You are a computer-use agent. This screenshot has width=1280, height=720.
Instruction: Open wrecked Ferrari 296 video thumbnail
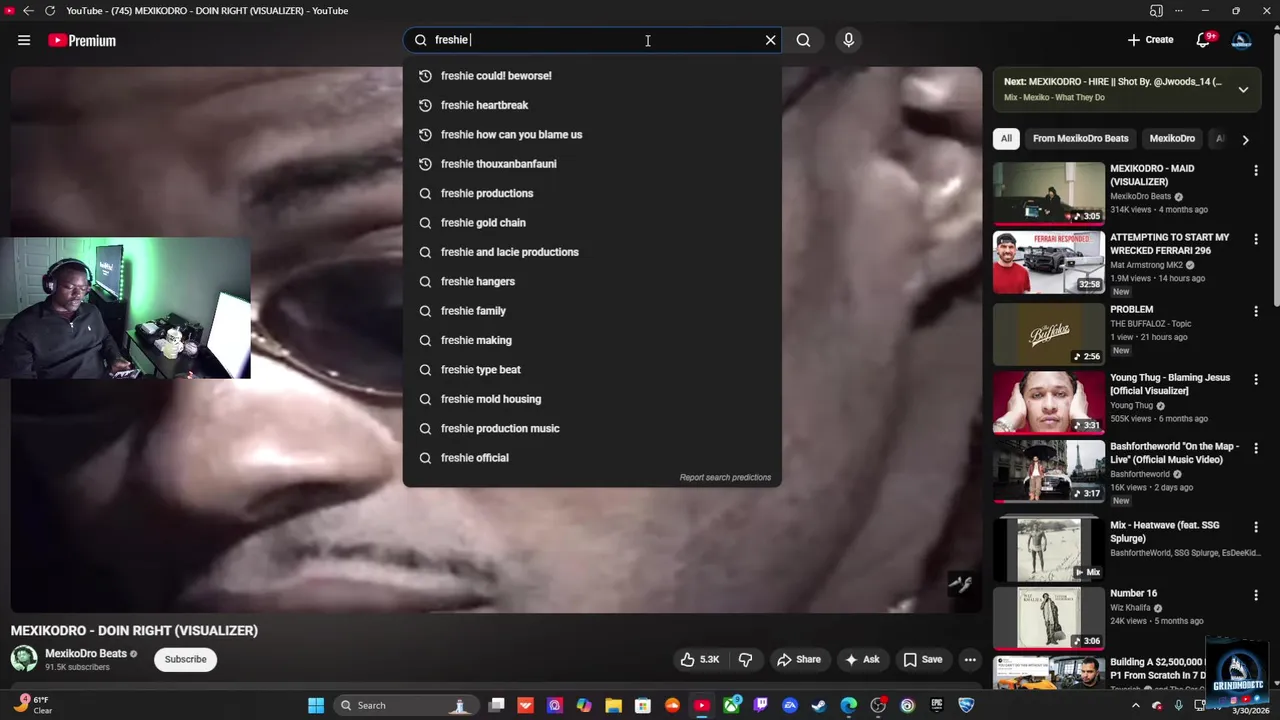[1048, 262]
